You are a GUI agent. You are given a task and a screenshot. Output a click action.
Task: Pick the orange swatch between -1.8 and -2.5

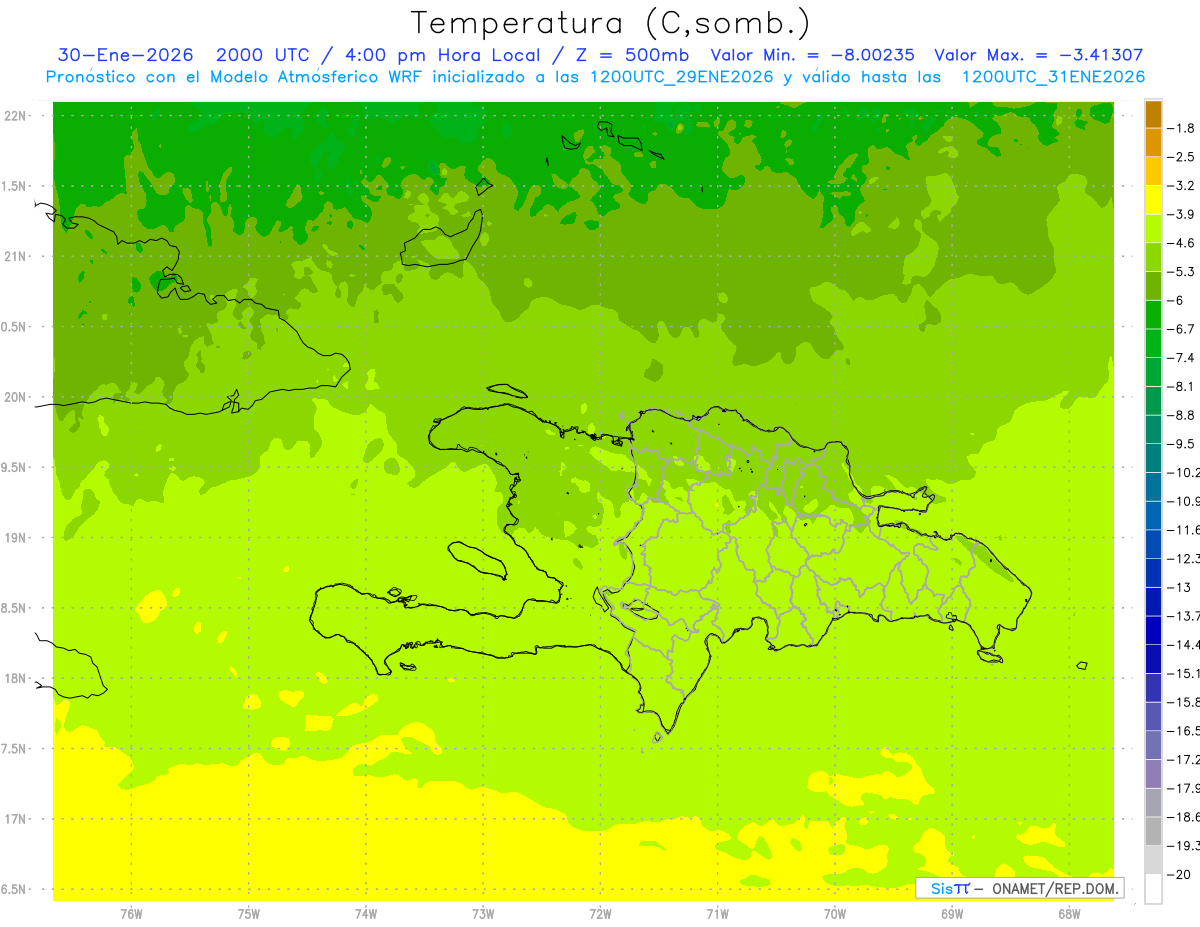1153,143
